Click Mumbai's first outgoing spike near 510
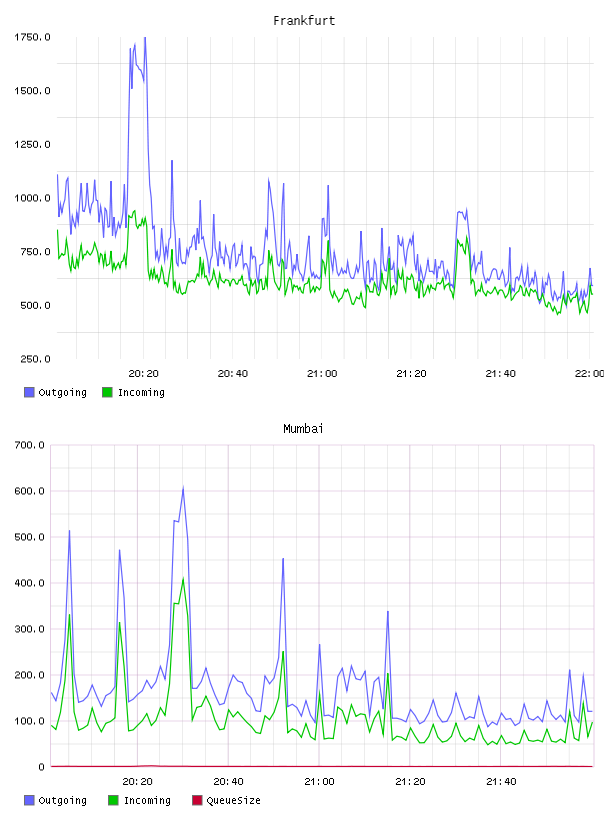Viewport: 608px width, 816px height. [x=69, y=531]
